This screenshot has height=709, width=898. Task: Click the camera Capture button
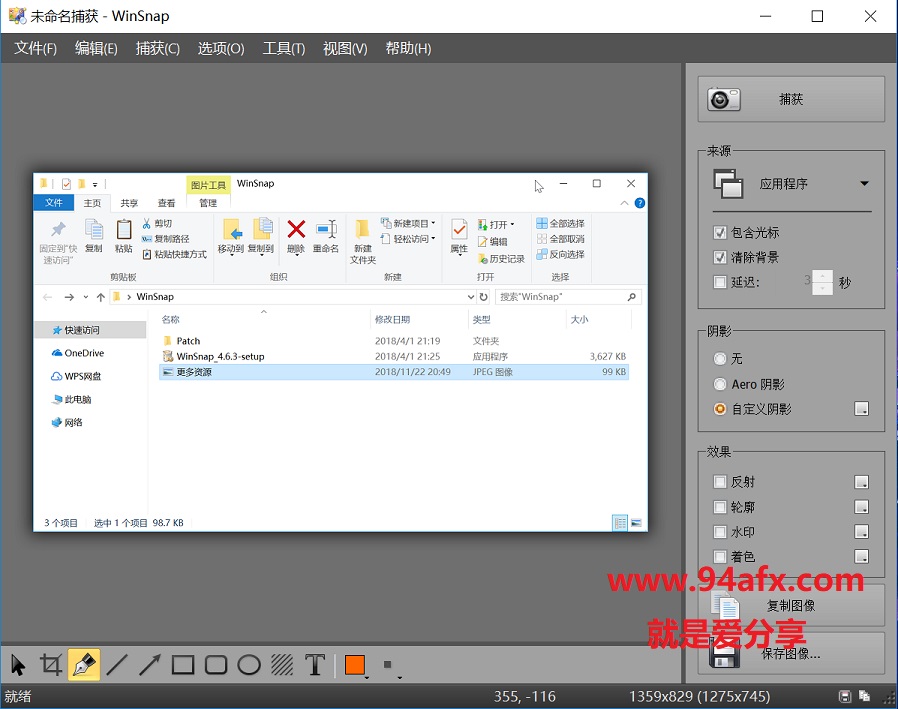click(x=791, y=99)
